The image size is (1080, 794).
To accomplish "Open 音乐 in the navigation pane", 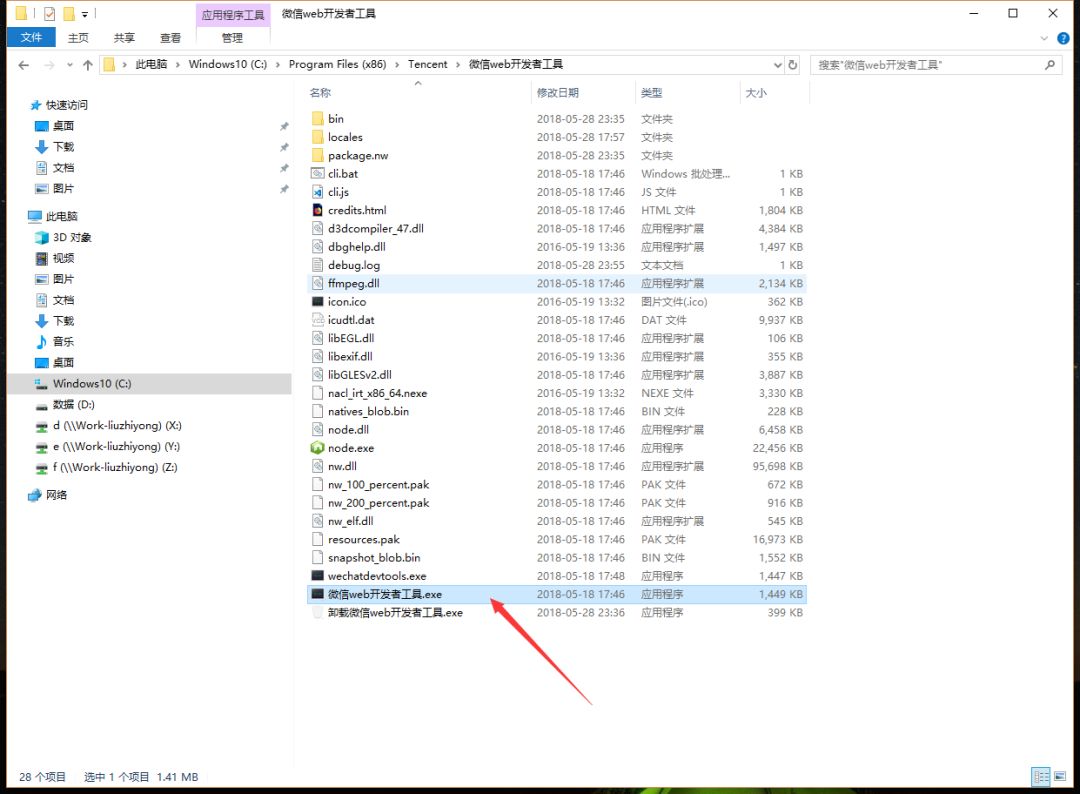I will [x=63, y=342].
